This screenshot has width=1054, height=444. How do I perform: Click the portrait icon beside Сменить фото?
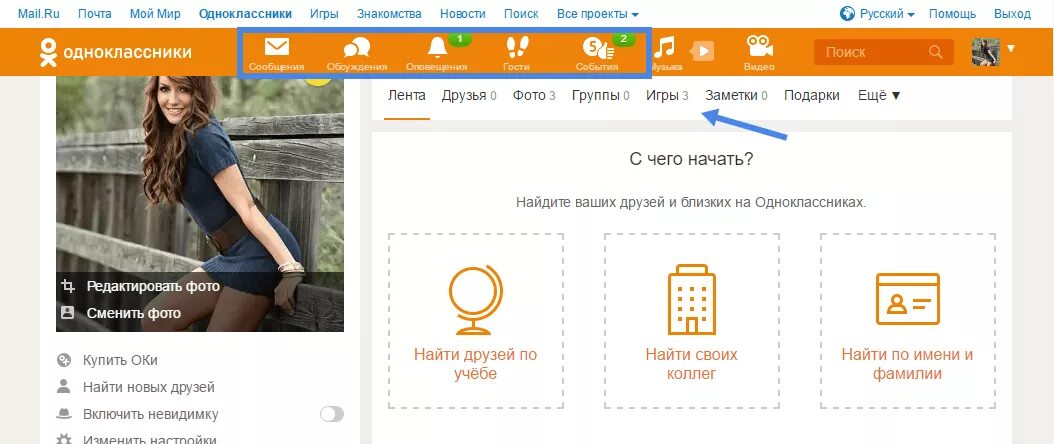[67, 312]
